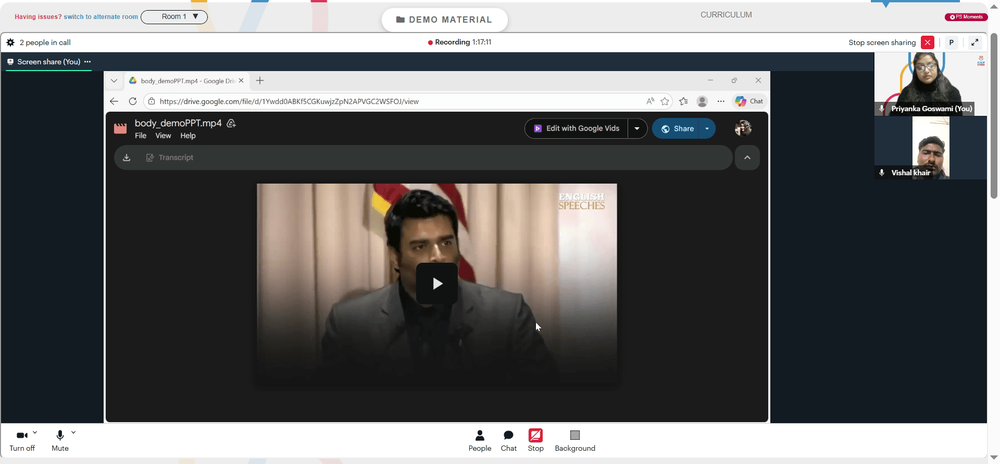Click the cloud status icon beside filename

232,123
